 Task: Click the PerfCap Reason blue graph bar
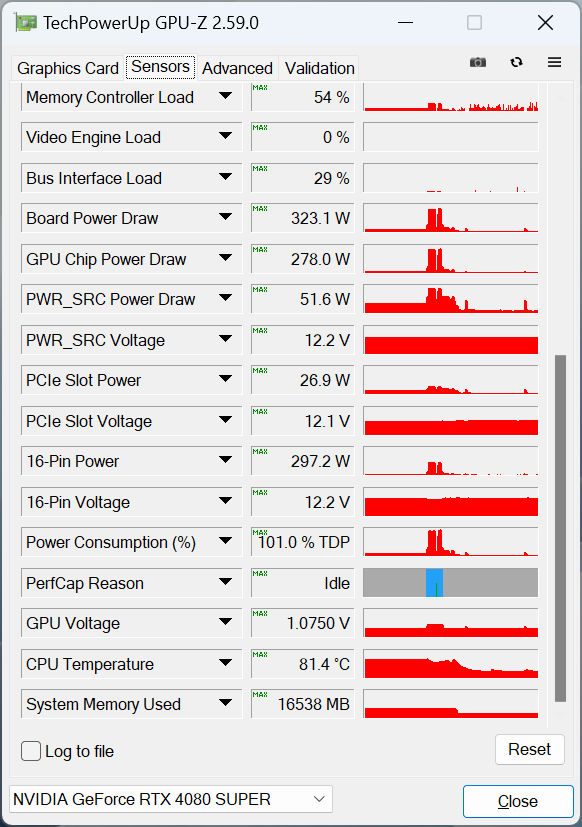click(x=434, y=583)
